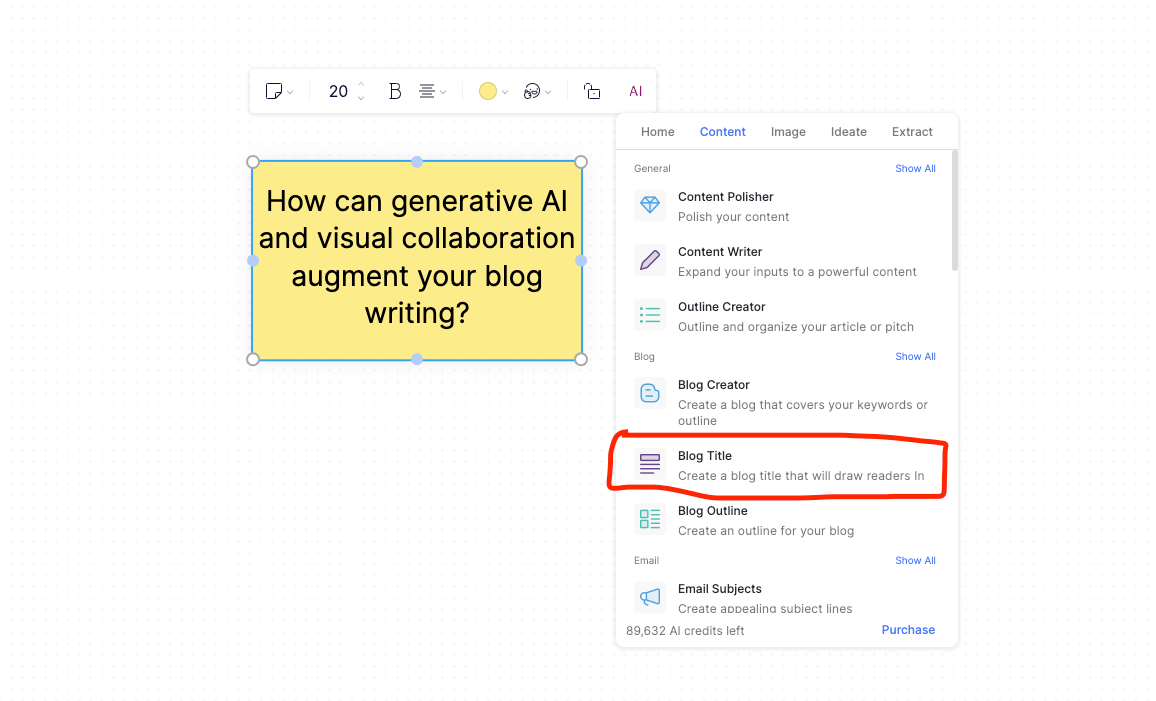
Task: Click the Blog Title icon
Action: 650,464
